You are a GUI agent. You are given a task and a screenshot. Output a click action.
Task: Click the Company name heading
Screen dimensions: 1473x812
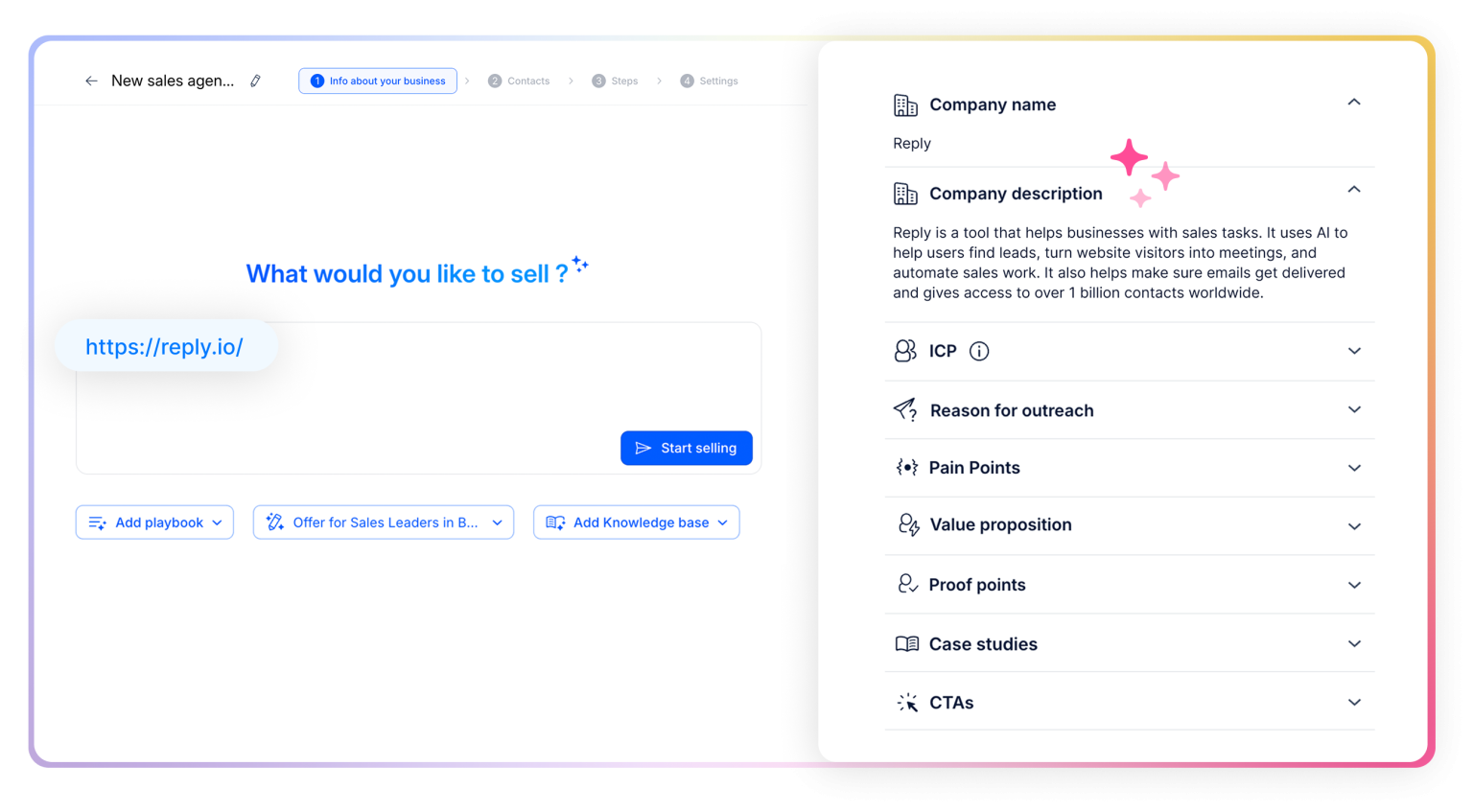point(993,105)
